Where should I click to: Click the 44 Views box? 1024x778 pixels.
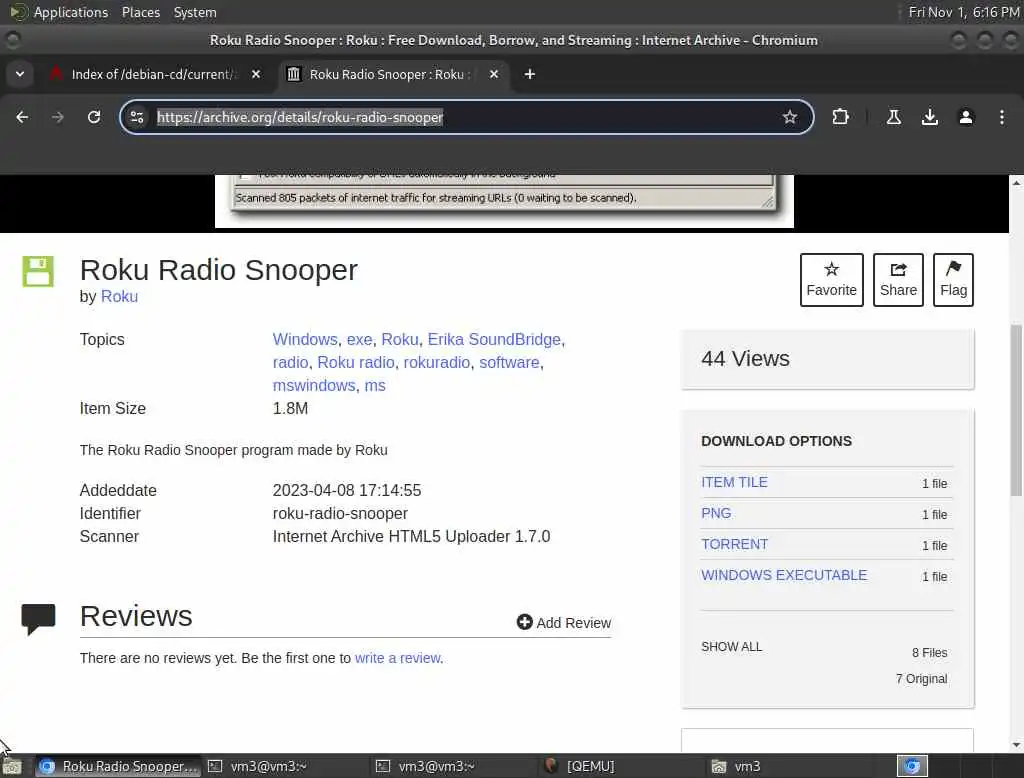(827, 359)
